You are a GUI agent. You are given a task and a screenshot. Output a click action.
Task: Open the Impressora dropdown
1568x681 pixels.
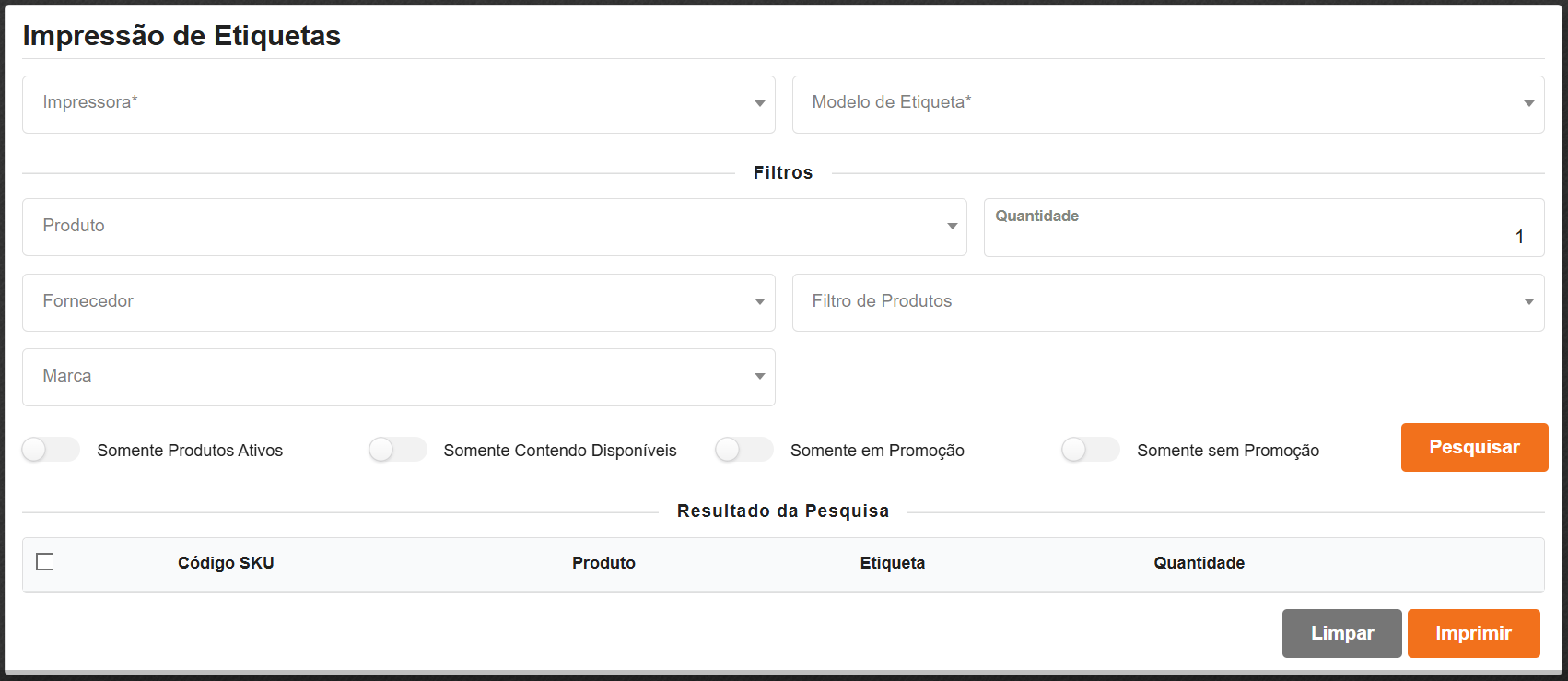(396, 104)
